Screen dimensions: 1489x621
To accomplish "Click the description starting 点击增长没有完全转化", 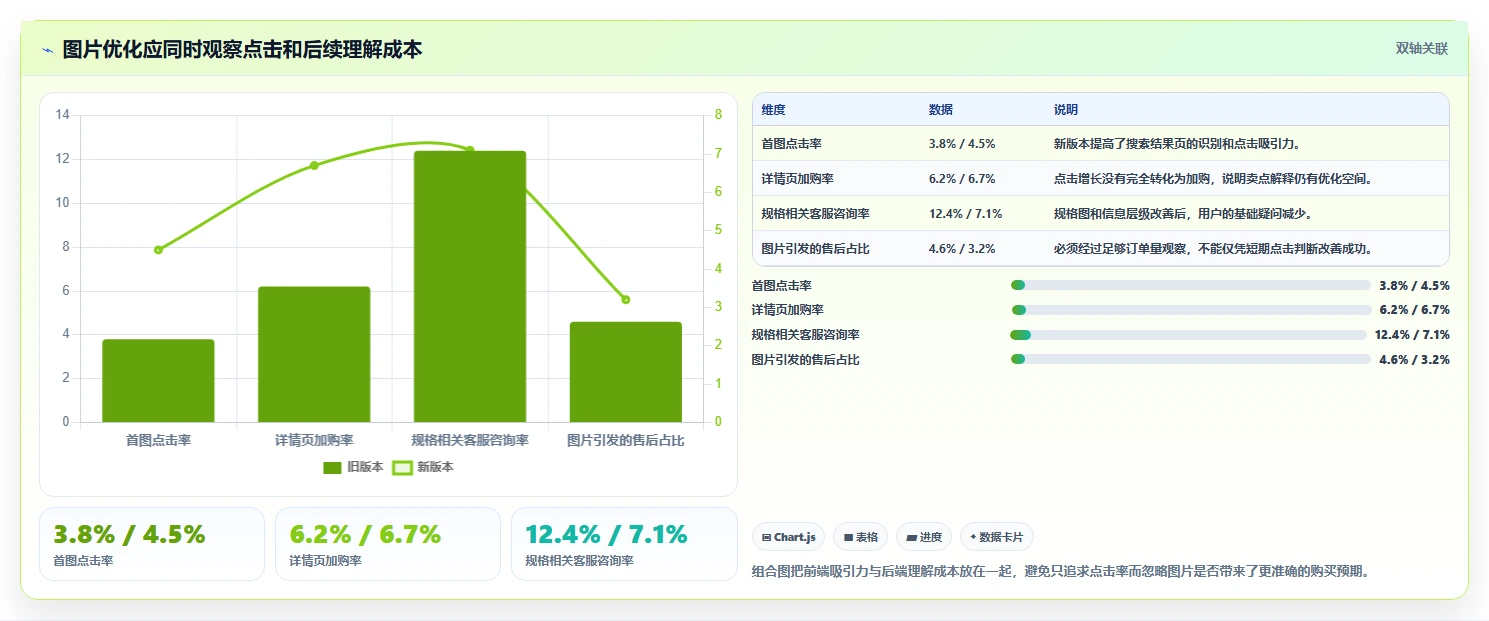I will tap(1213, 179).
